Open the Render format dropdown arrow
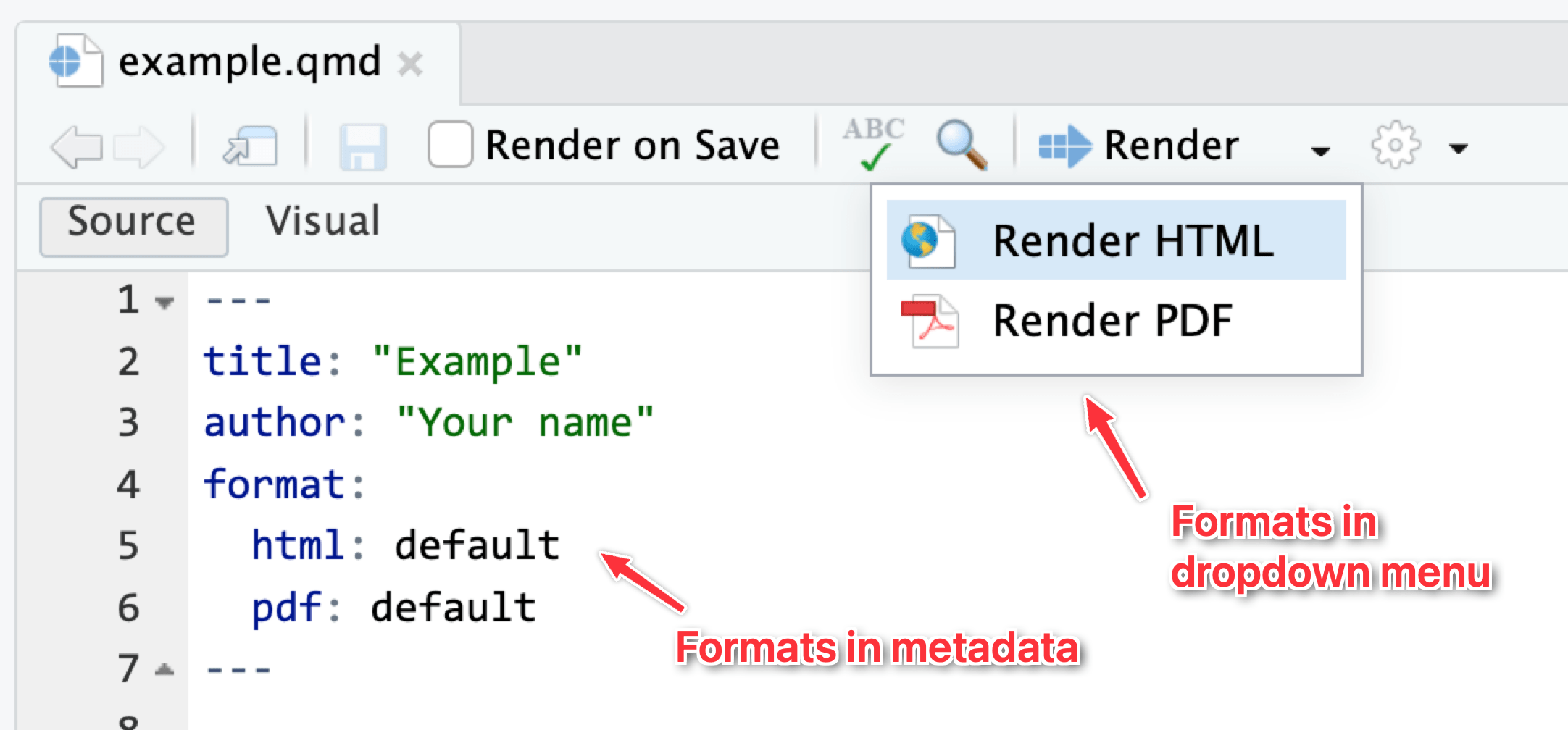Viewport: 1568px width, 730px height. pyautogui.click(x=1320, y=151)
